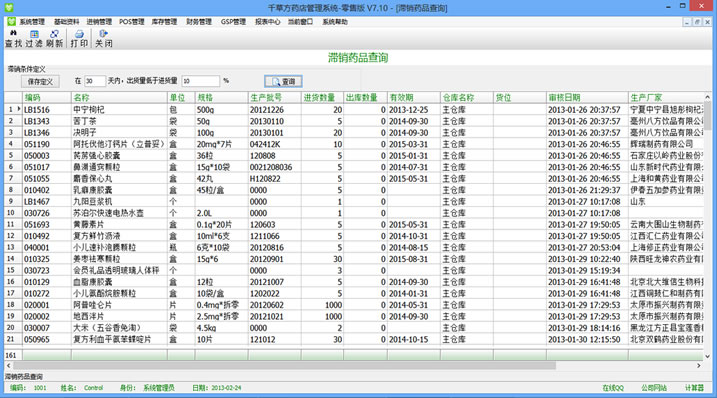The image size is (717, 398).
Task: Click the 生产批号 column header
Action: [x=274, y=97]
